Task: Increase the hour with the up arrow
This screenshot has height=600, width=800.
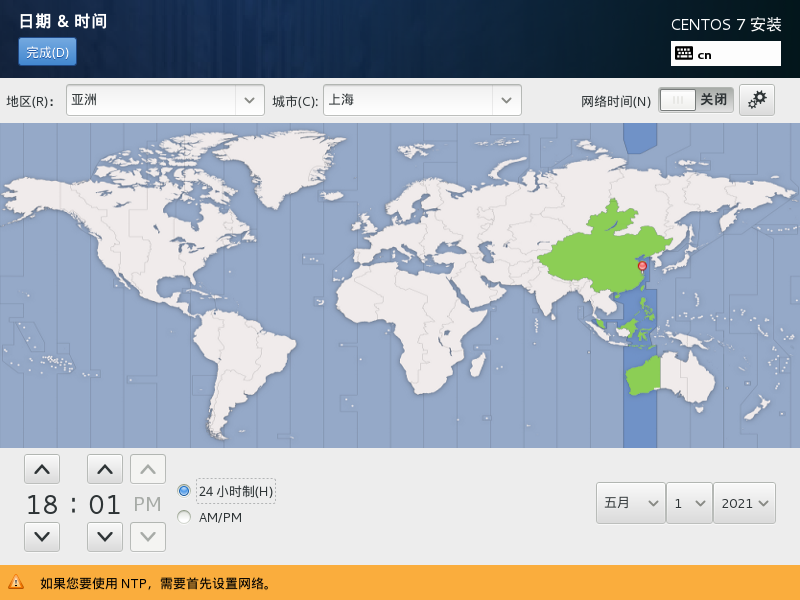Action: pyautogui.click(x=41, y=467)
